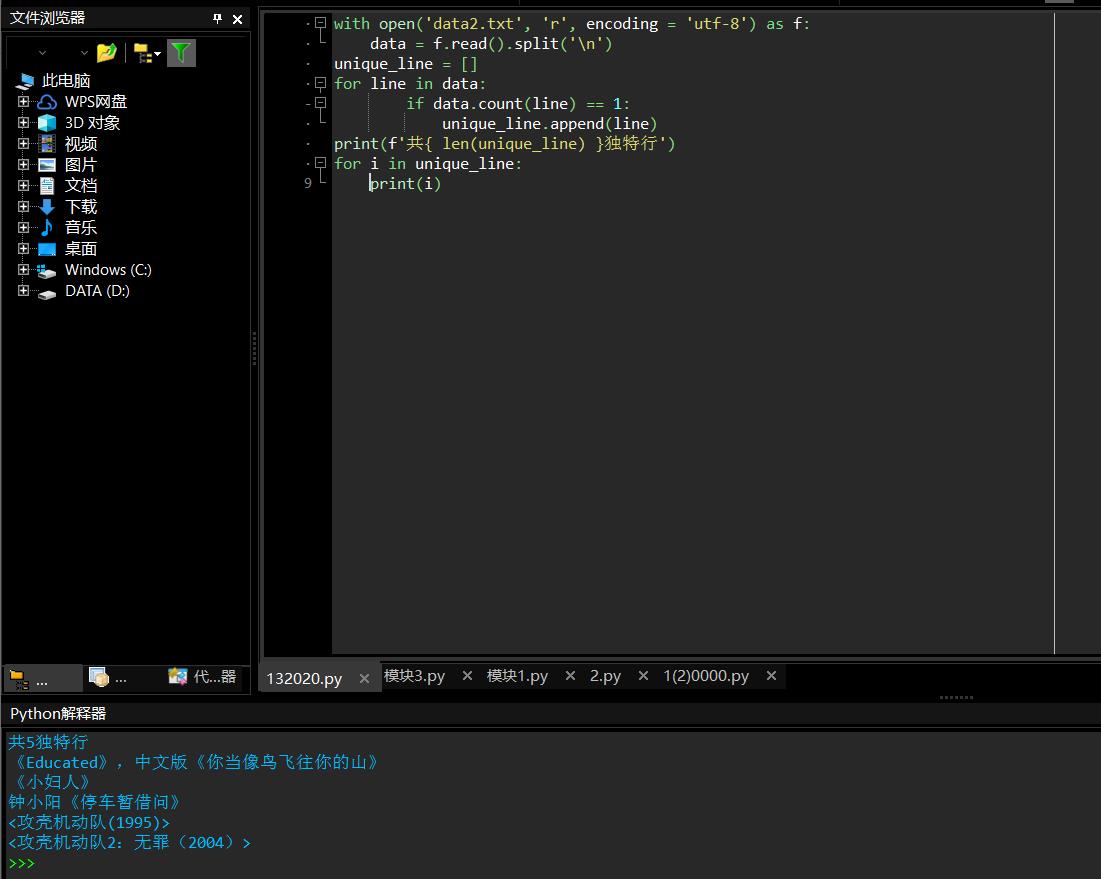Collapse the 'if data.count' fold marker
The height and width of the screenshot is (879, 1101).
coord(320,103)
